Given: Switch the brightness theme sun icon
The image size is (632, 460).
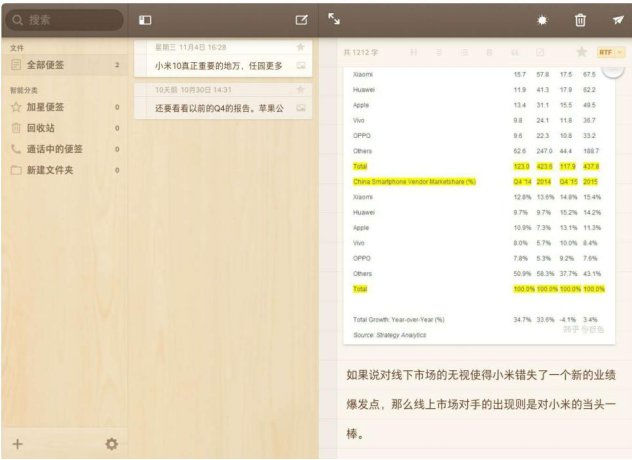Looking at the screenshot, I should click(x=542, y=20).
